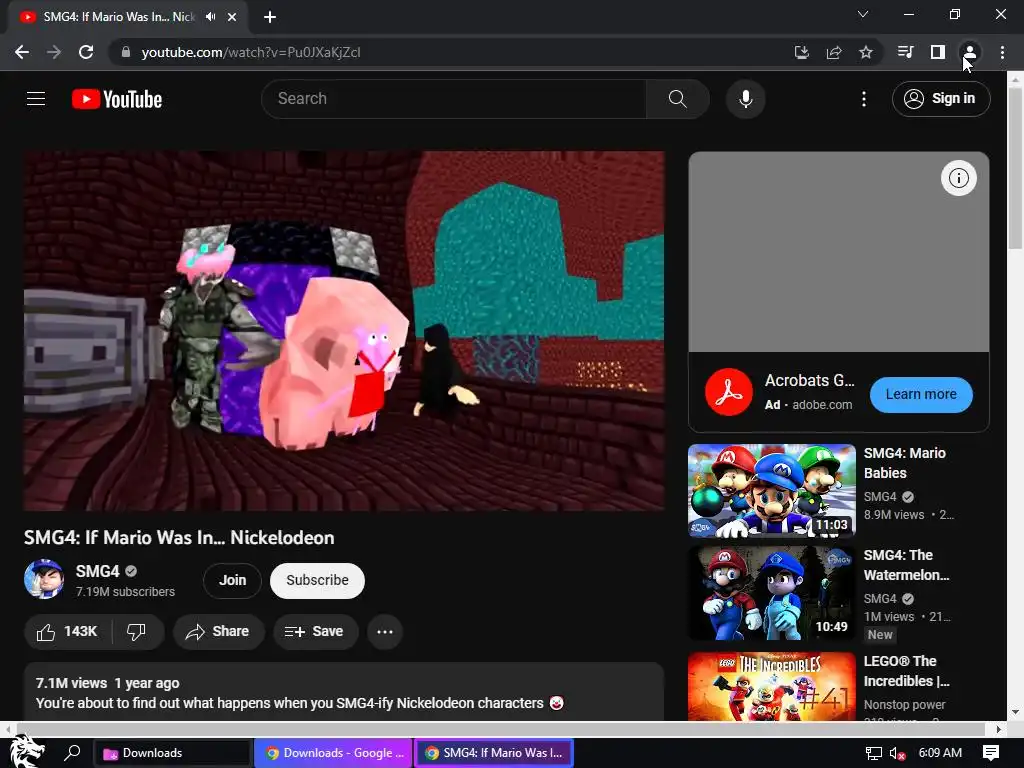
Task: Open the 6:09 AM clock
Action: [x=940, y=753]
